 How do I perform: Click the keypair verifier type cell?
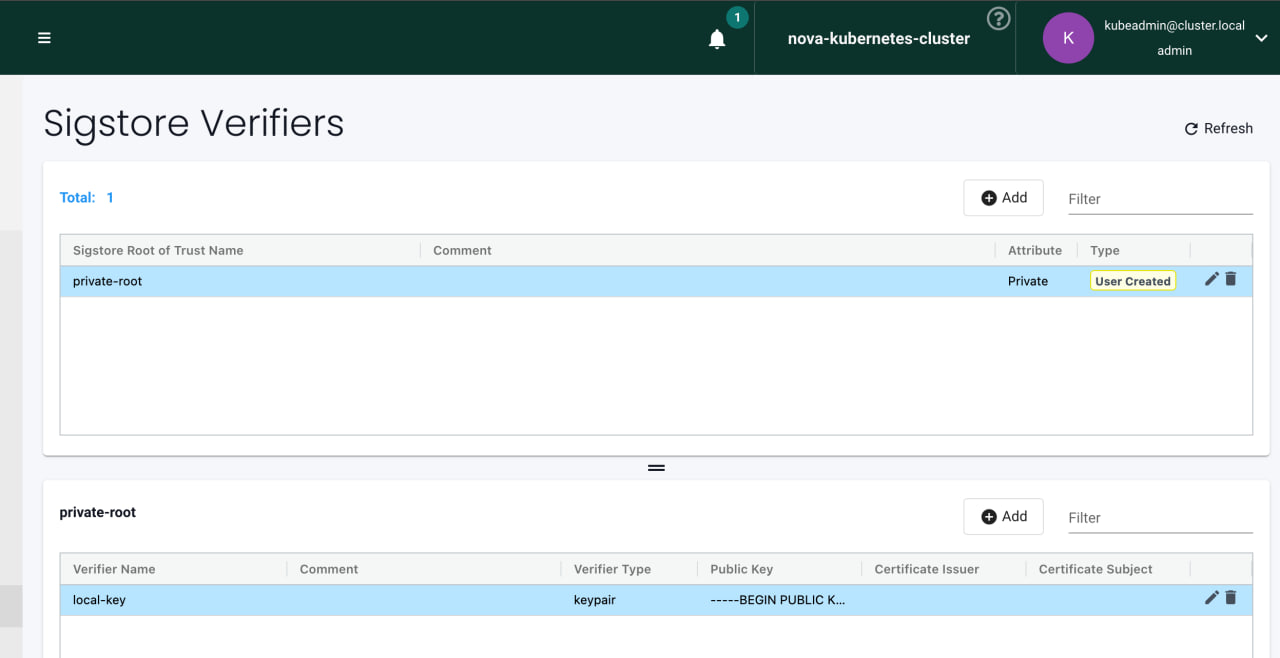pyautogui.click(x=595, y=600)
